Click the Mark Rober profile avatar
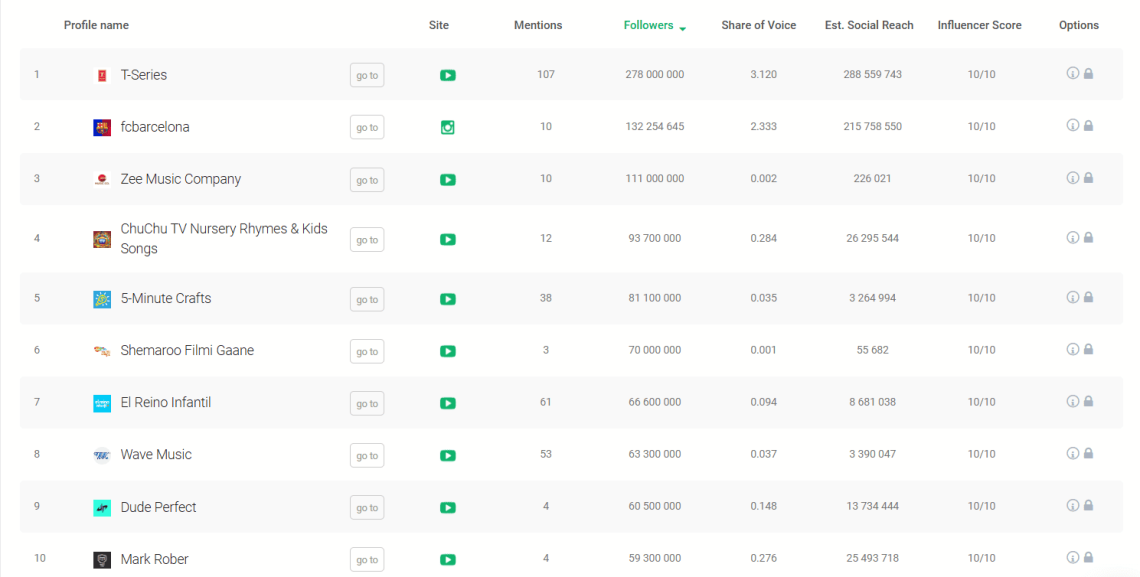This screenshot has height=577, width=1140. pyautogui.click(x=102, y=560)
